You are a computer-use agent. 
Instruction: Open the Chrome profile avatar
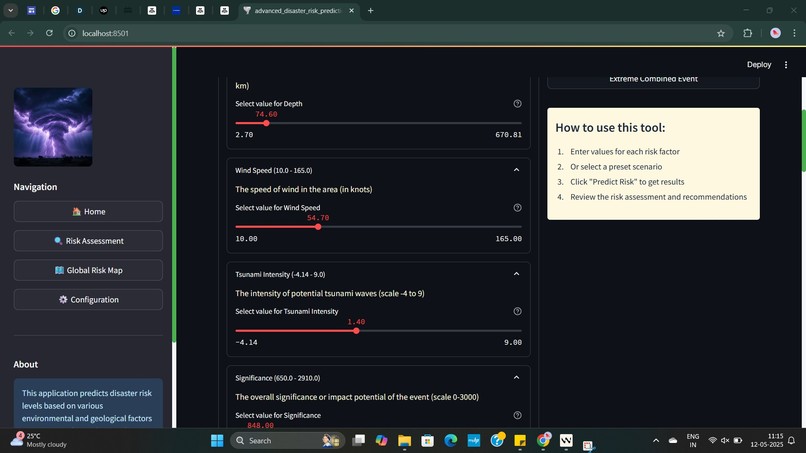(775, 33)
